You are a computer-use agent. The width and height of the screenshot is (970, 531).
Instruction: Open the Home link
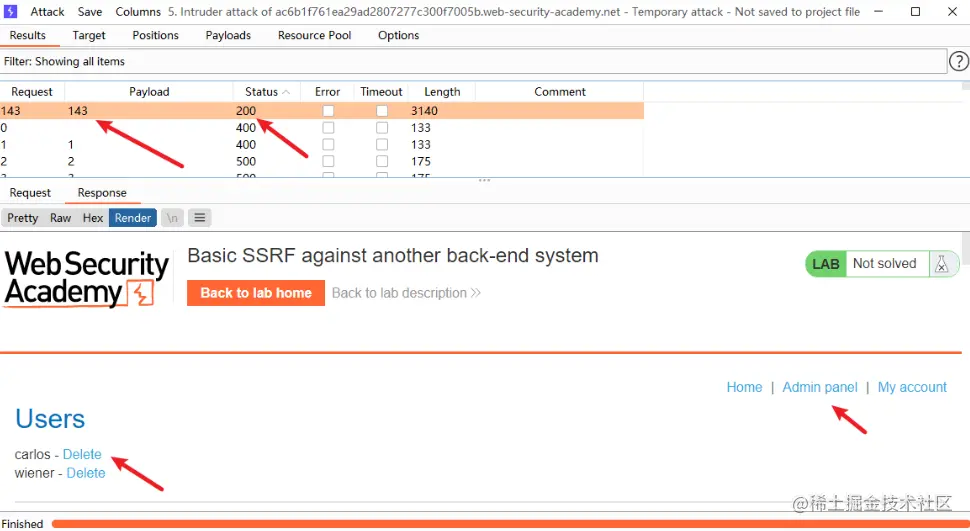coord(744,387)
